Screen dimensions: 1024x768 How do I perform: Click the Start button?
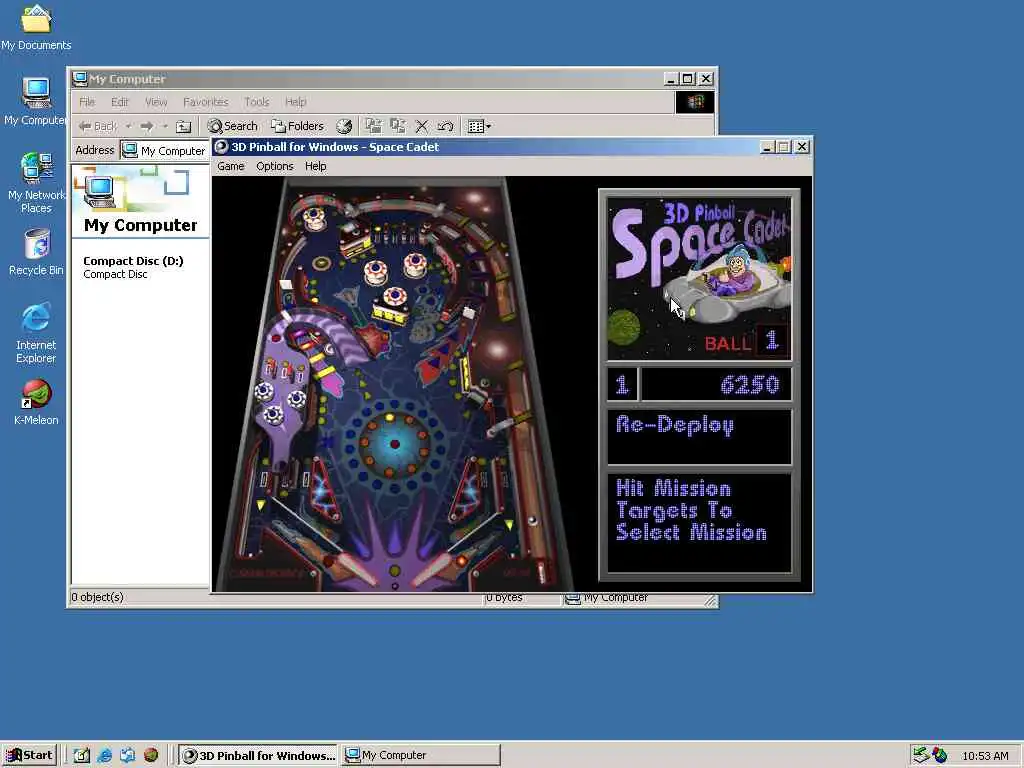click(30, 756)
